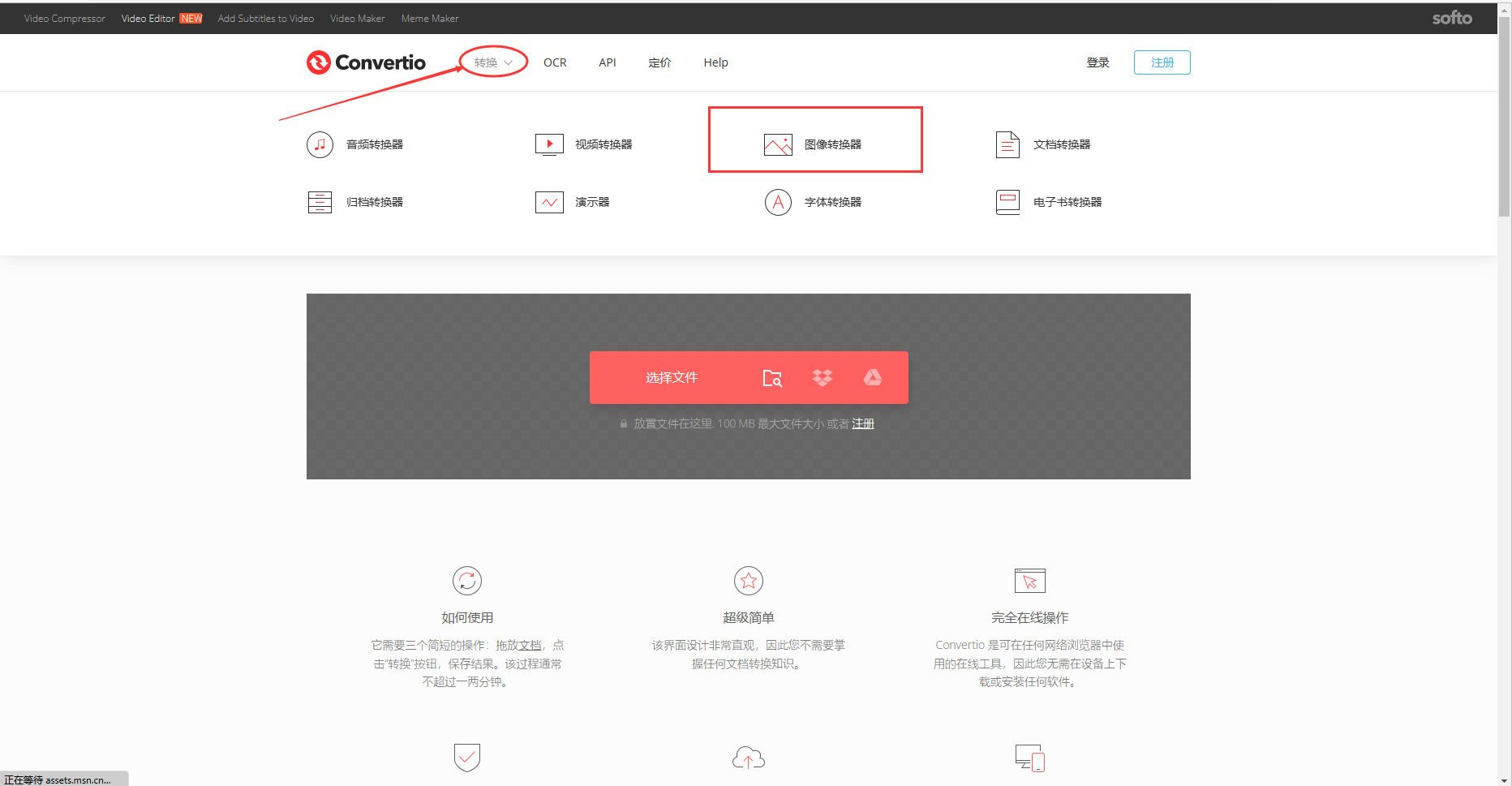Click the scrollbar down arrow

[x=1505, y=780]
